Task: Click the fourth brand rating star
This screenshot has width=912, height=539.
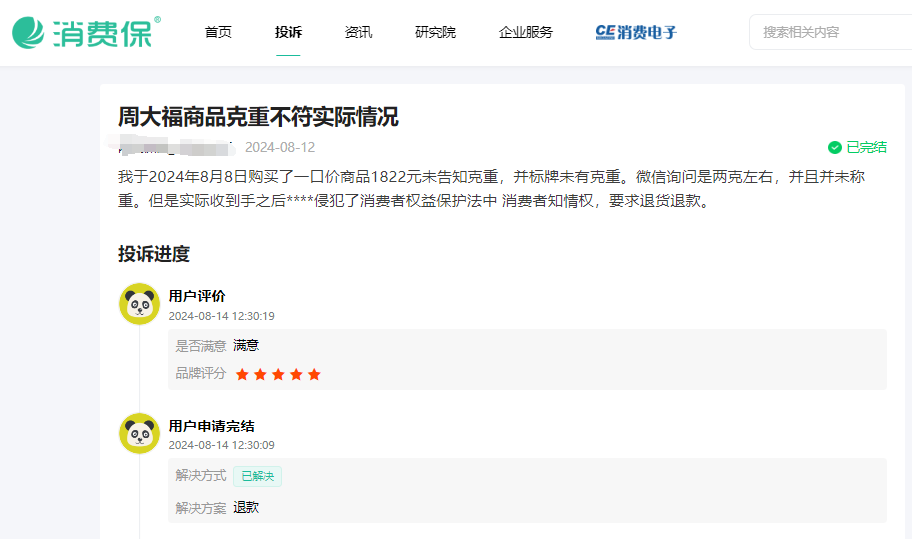Action: 296,374
